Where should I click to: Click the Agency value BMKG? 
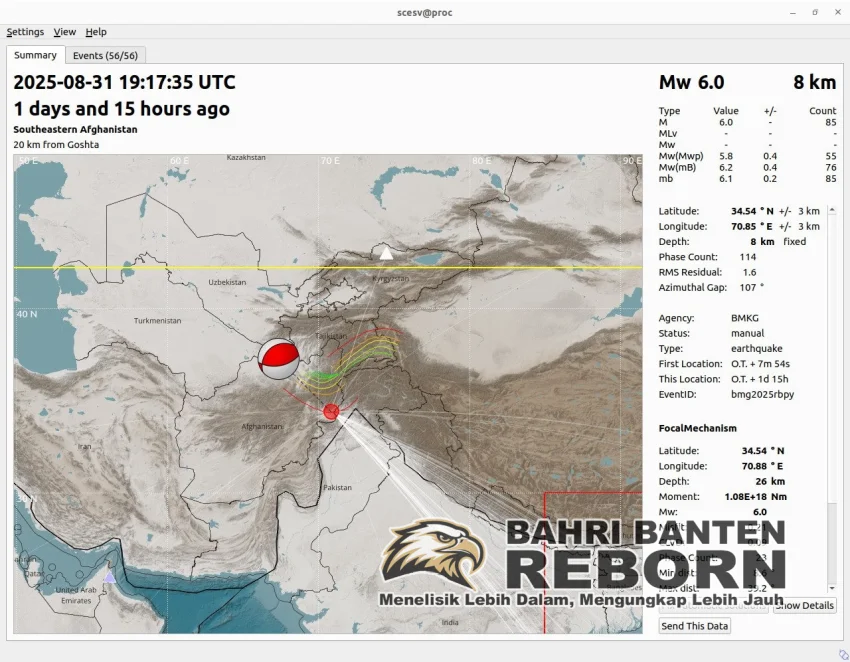(745, 318)
